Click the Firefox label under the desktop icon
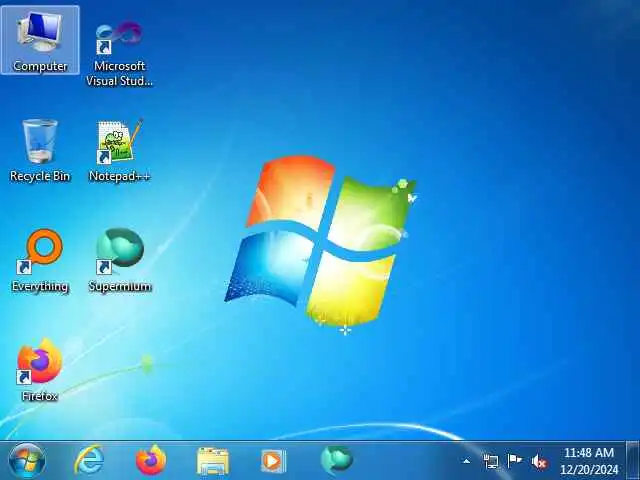The image size is (640, 480). 40,396
